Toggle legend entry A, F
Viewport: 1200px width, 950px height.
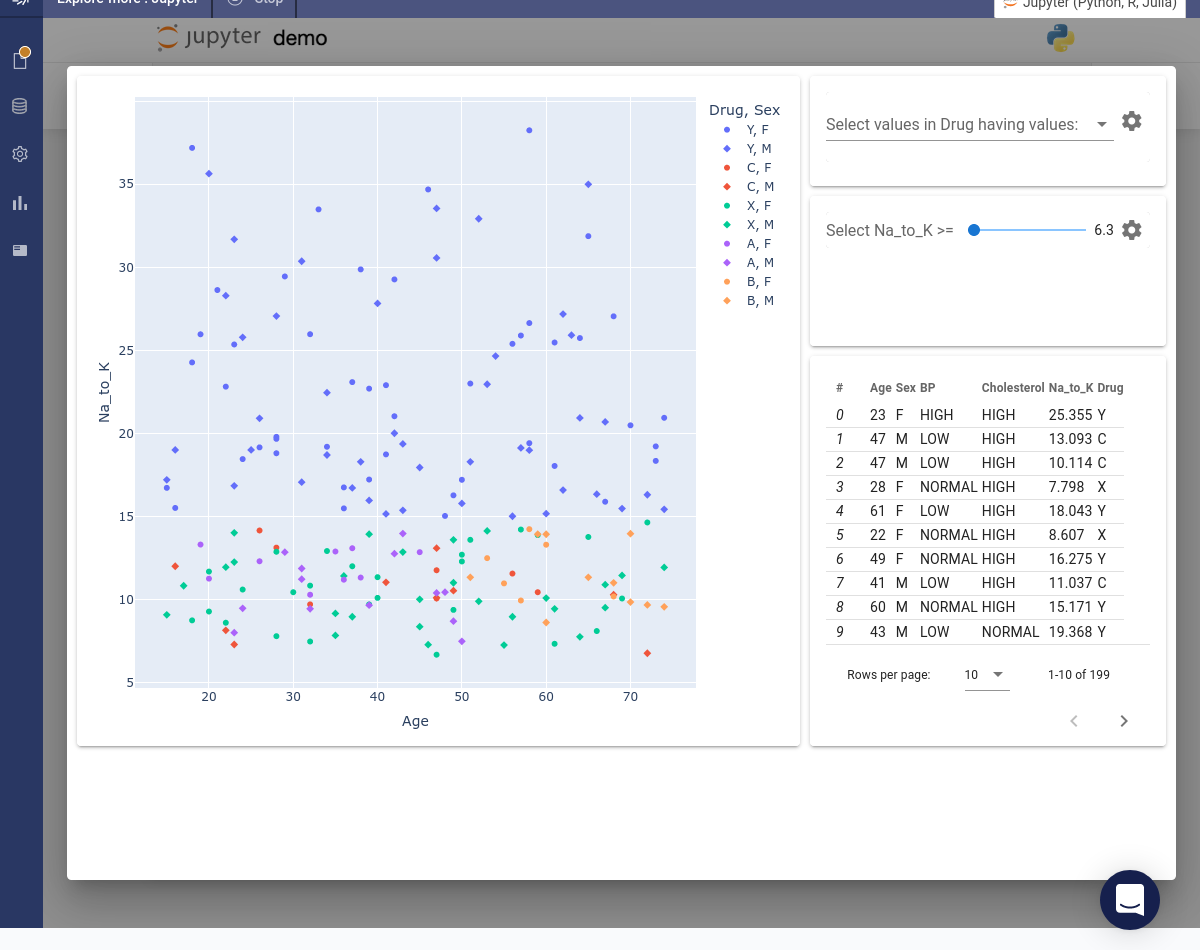coord(746,244)
